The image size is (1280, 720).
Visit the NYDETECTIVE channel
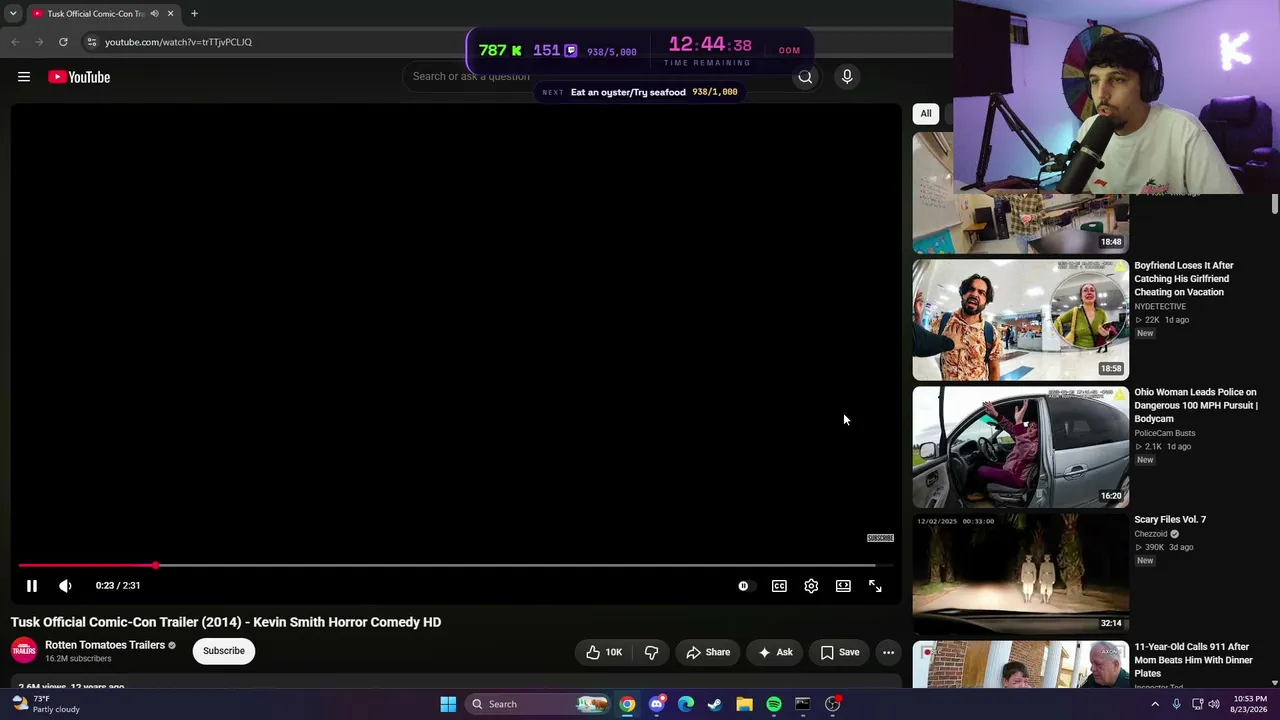coord(1160,307)
